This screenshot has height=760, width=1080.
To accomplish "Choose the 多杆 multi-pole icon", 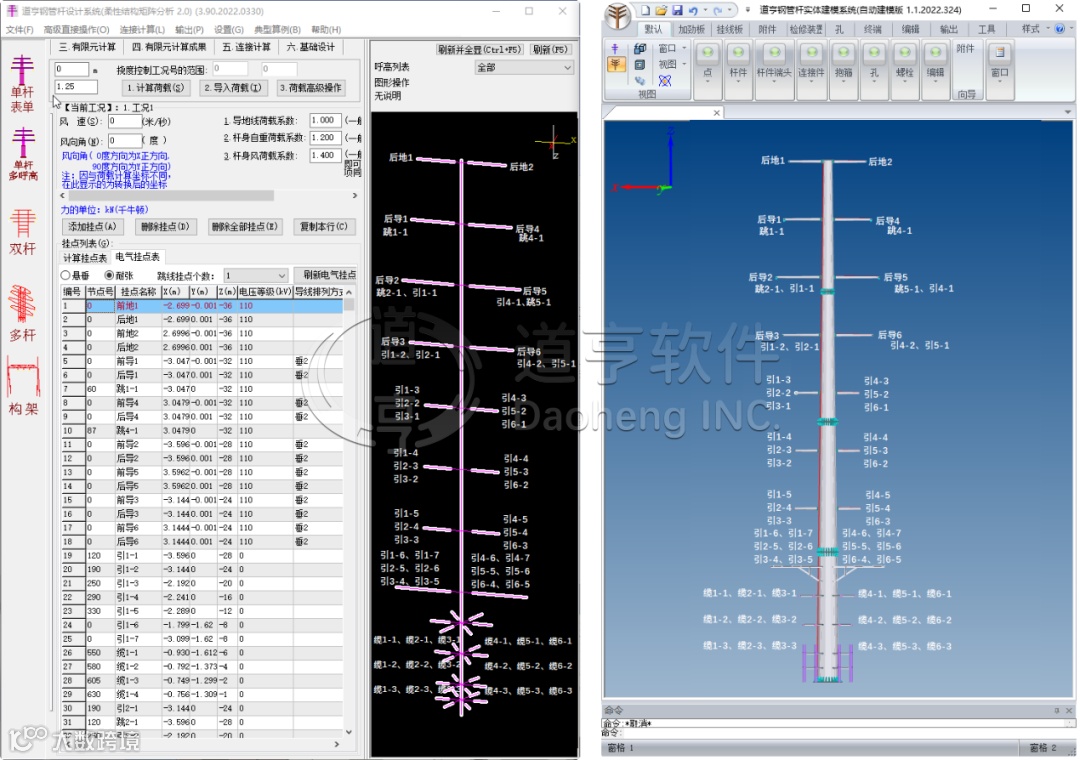I will [x=22, y=308].
